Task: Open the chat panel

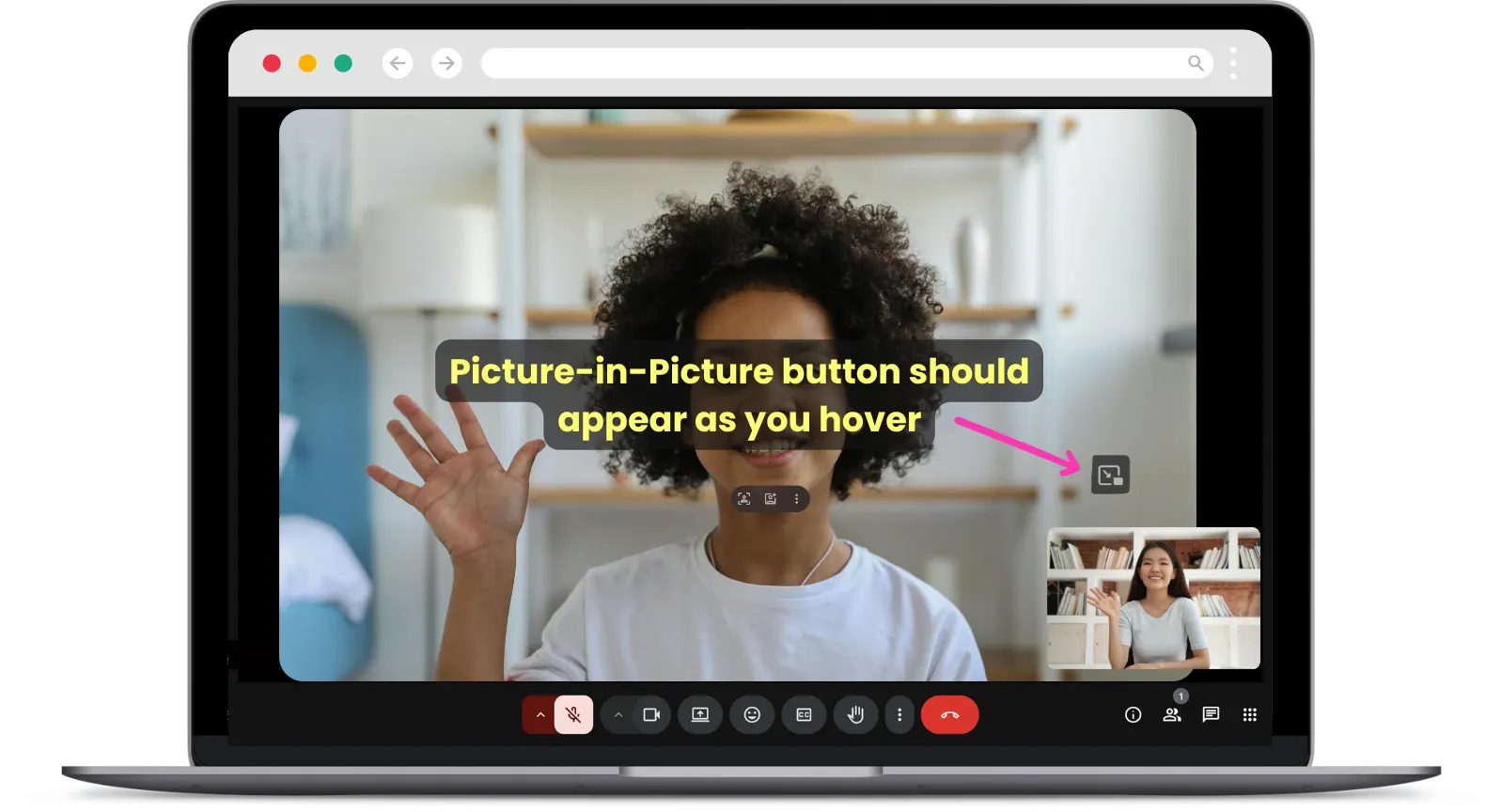Action: [1211, 715]
